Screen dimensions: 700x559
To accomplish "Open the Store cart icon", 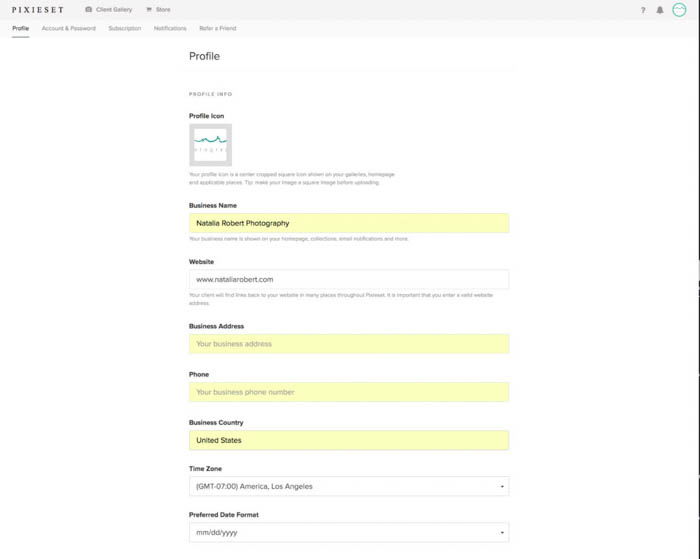I will [x=149, y=9].
